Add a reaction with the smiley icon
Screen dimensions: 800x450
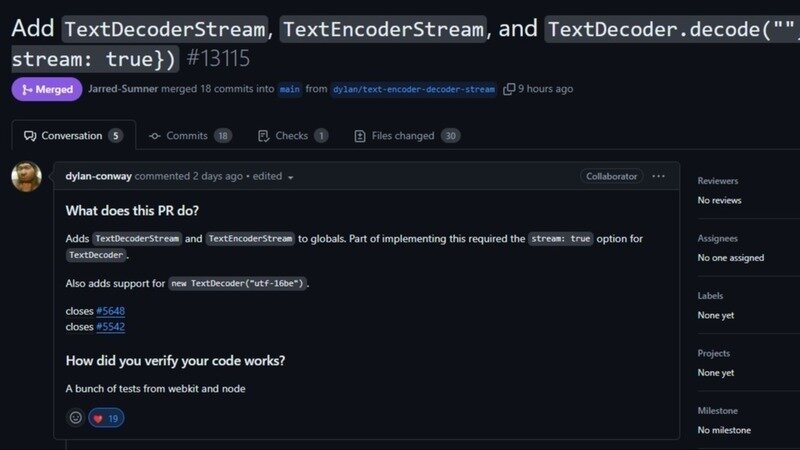click(75, 418)
